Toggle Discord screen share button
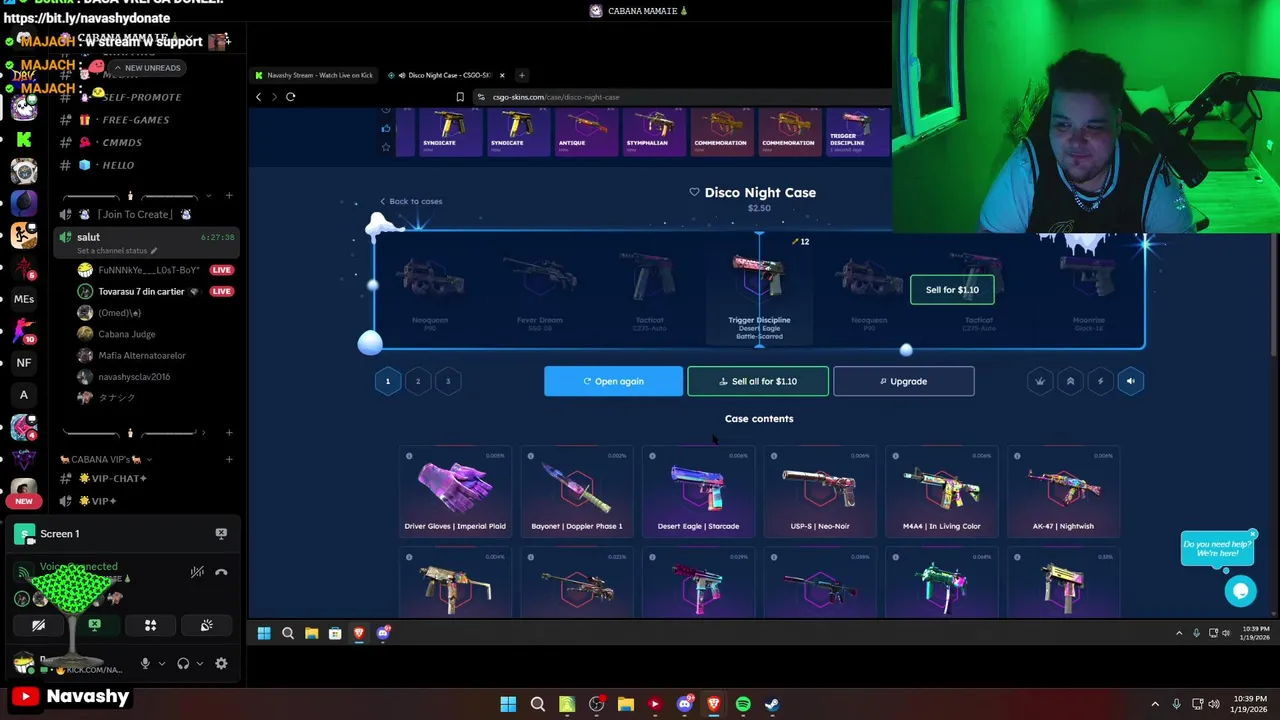1280x720 pixels. 94,626
